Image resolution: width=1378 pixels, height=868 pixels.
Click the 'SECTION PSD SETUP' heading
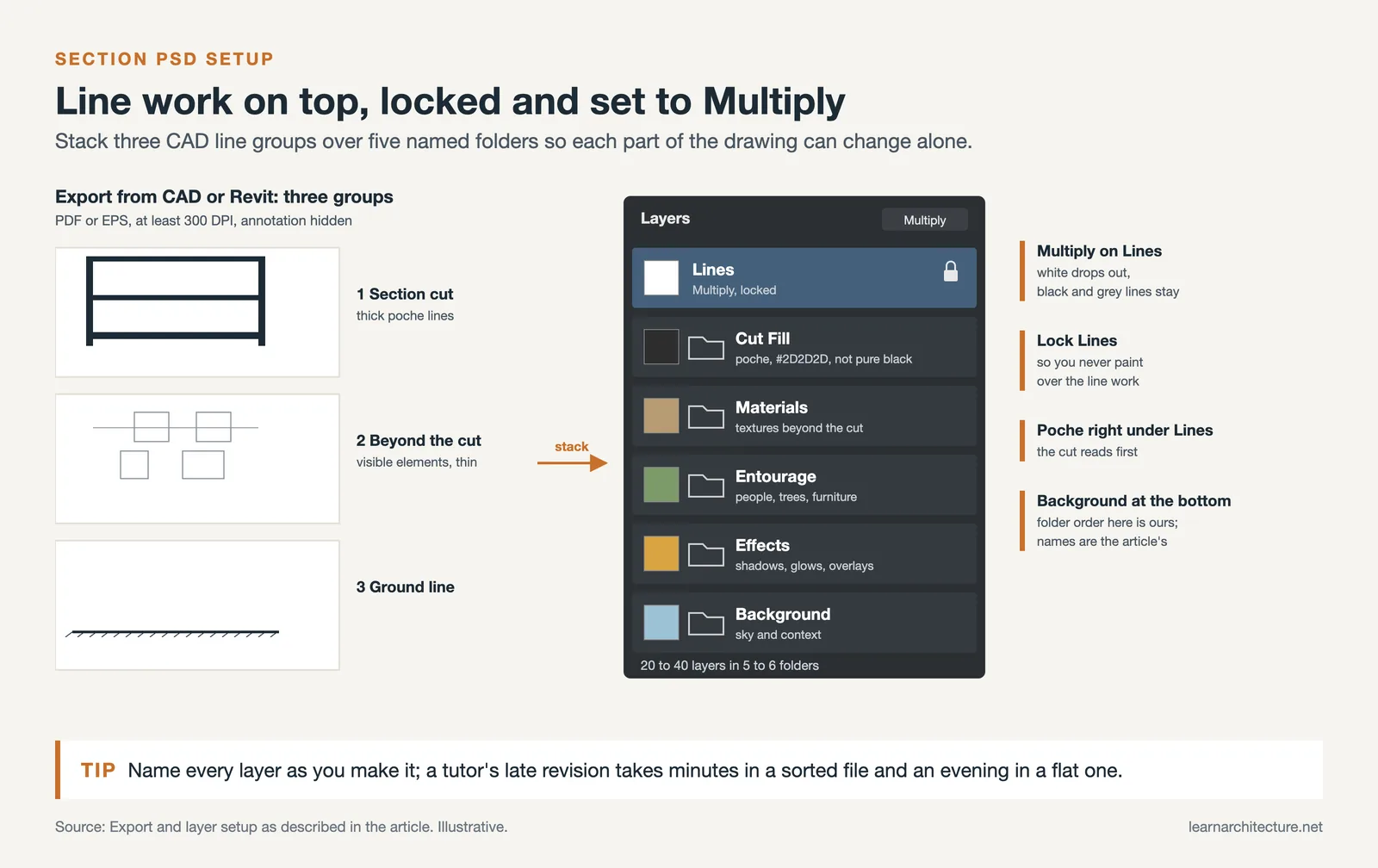point(164,59)
